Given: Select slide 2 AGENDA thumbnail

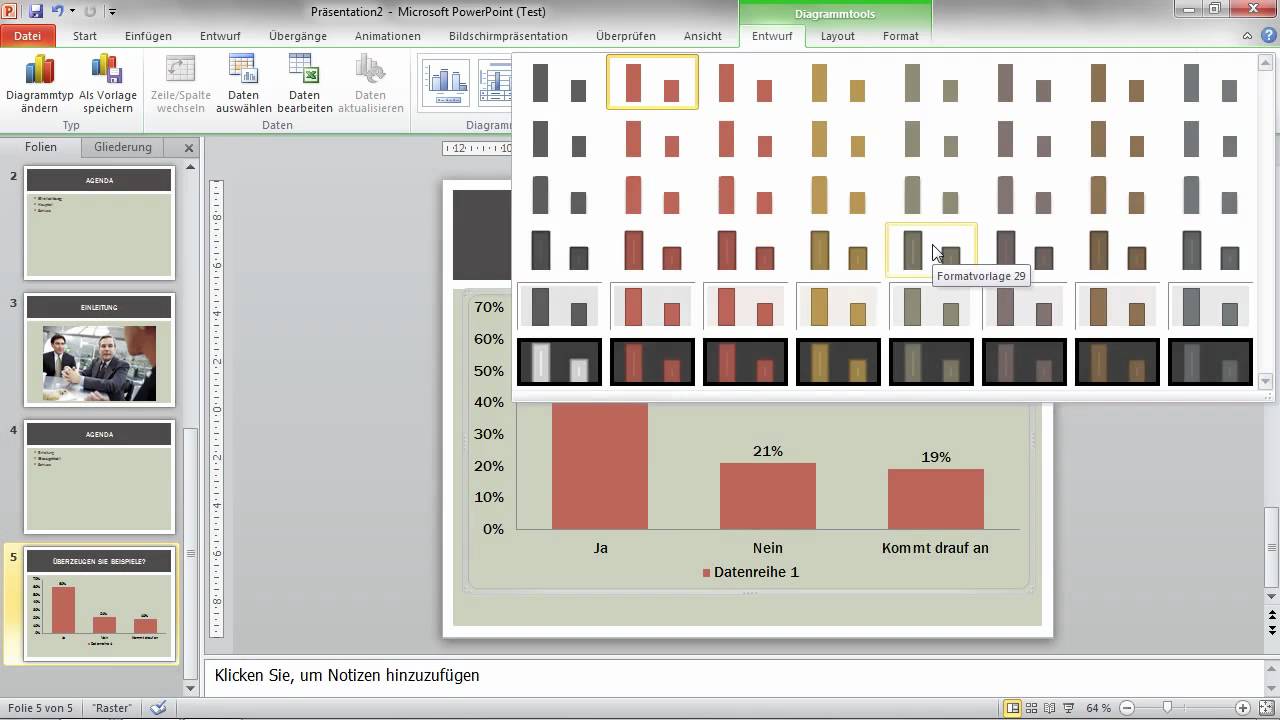Looking at the screenshot, I should 99,223.
